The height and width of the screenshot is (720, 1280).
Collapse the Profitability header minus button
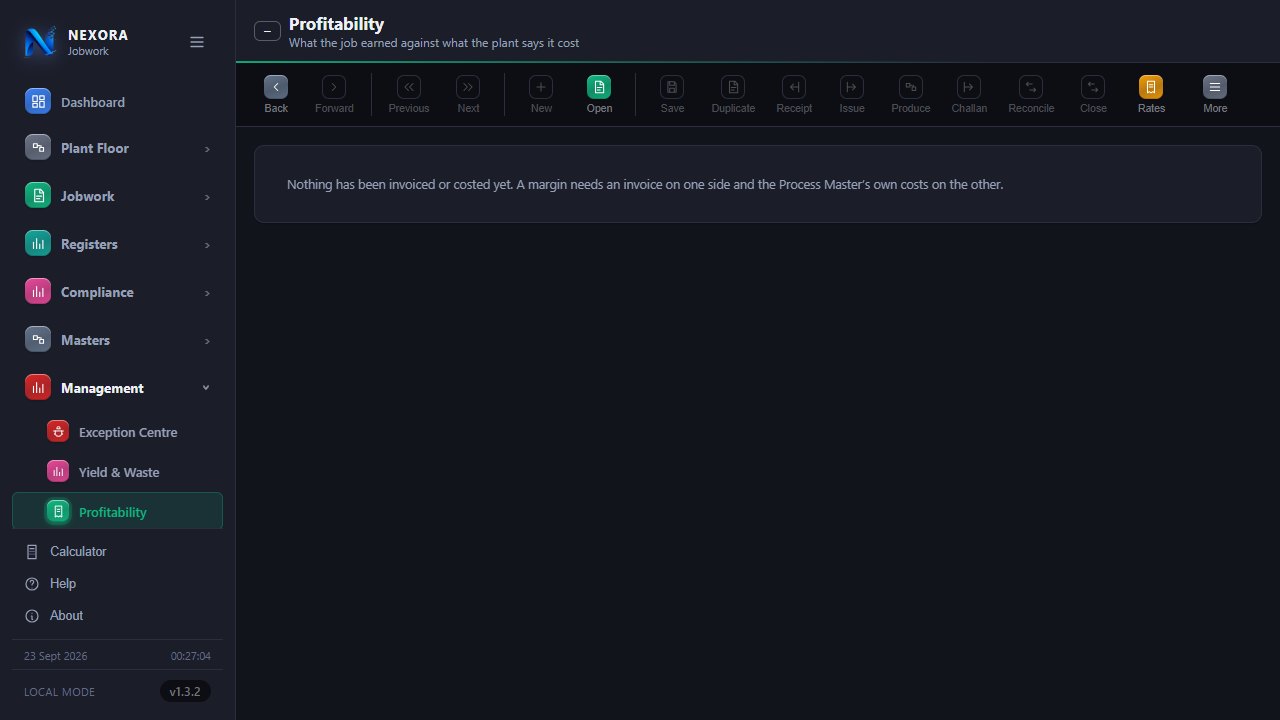[267, 31]
